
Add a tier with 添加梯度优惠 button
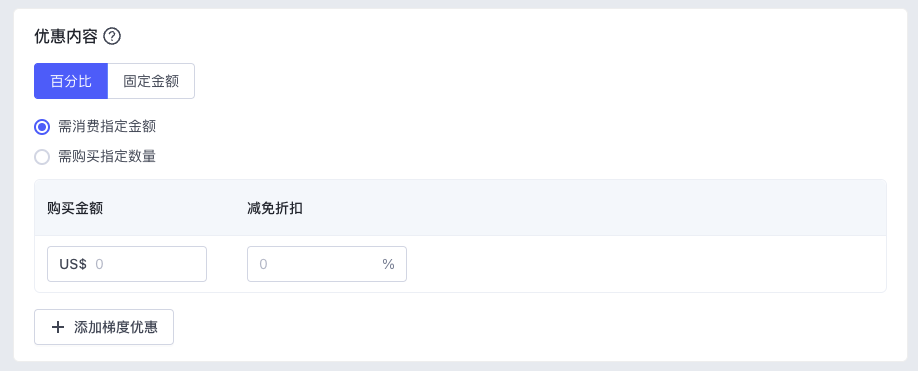[x=104, y=327]
